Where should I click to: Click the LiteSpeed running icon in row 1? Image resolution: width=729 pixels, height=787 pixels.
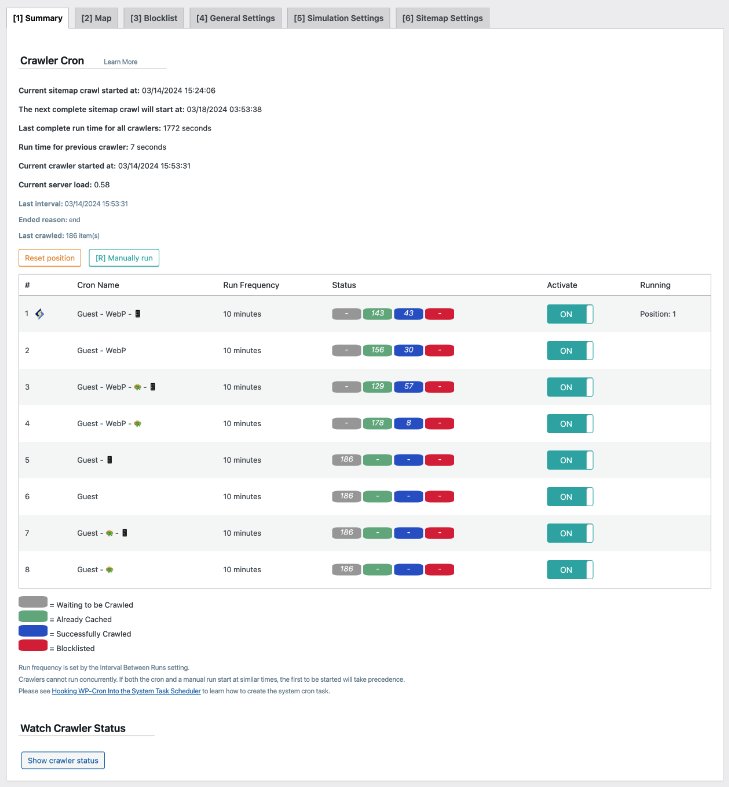[40, 314]
